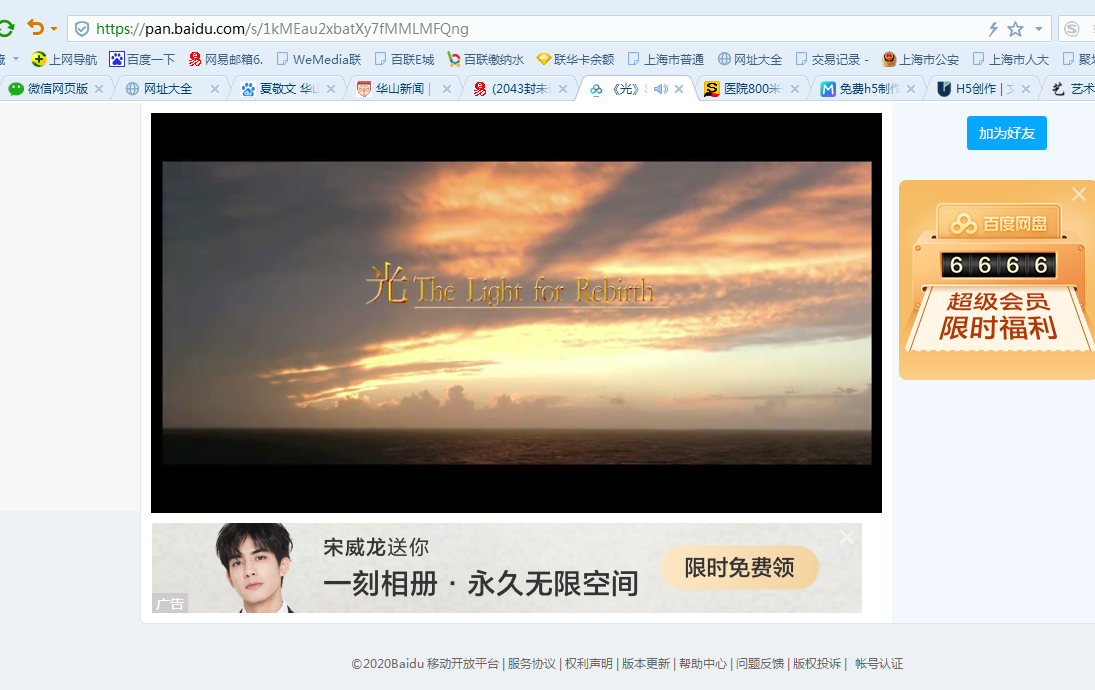Dismiss the 一刻相册 banner ad
This screenshot has width=1095, height=690.
tap(847, 537)
